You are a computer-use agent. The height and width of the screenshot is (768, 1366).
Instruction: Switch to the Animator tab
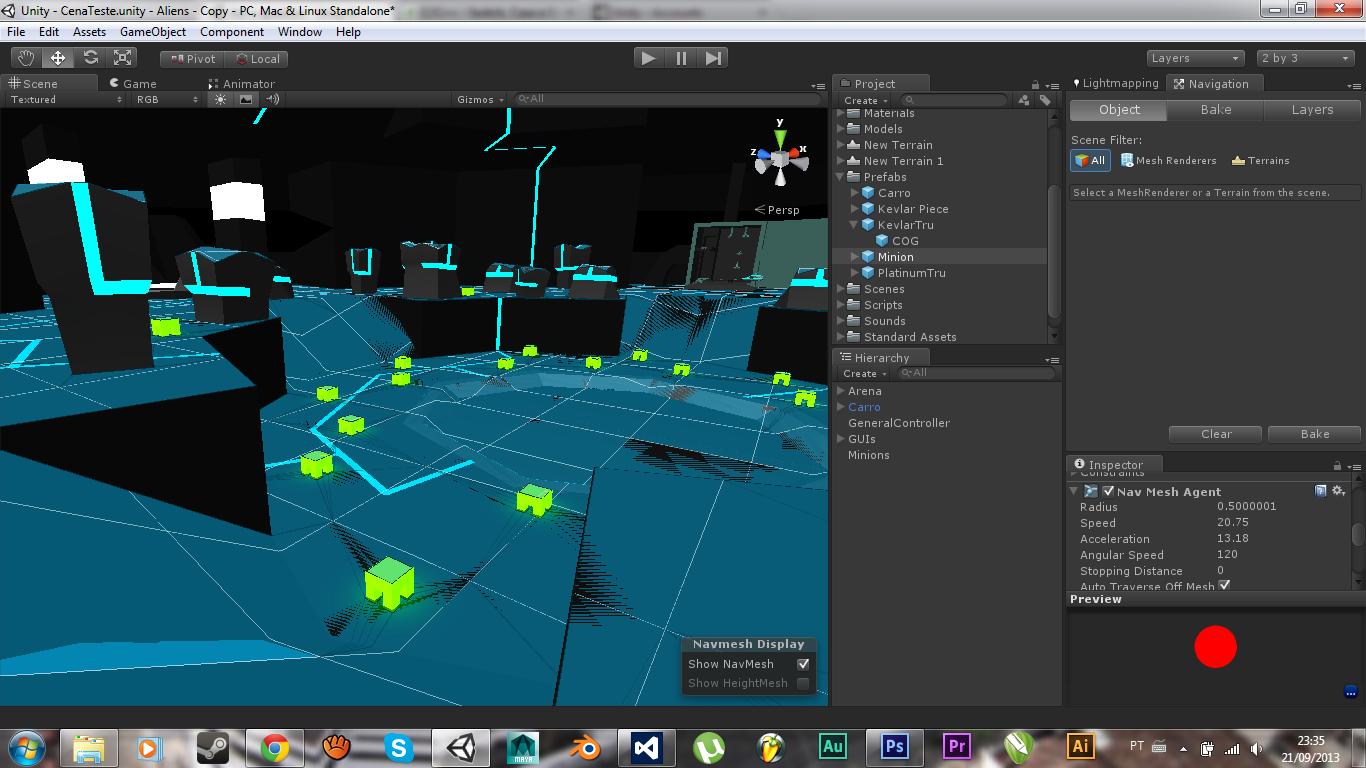click(241, 84)
